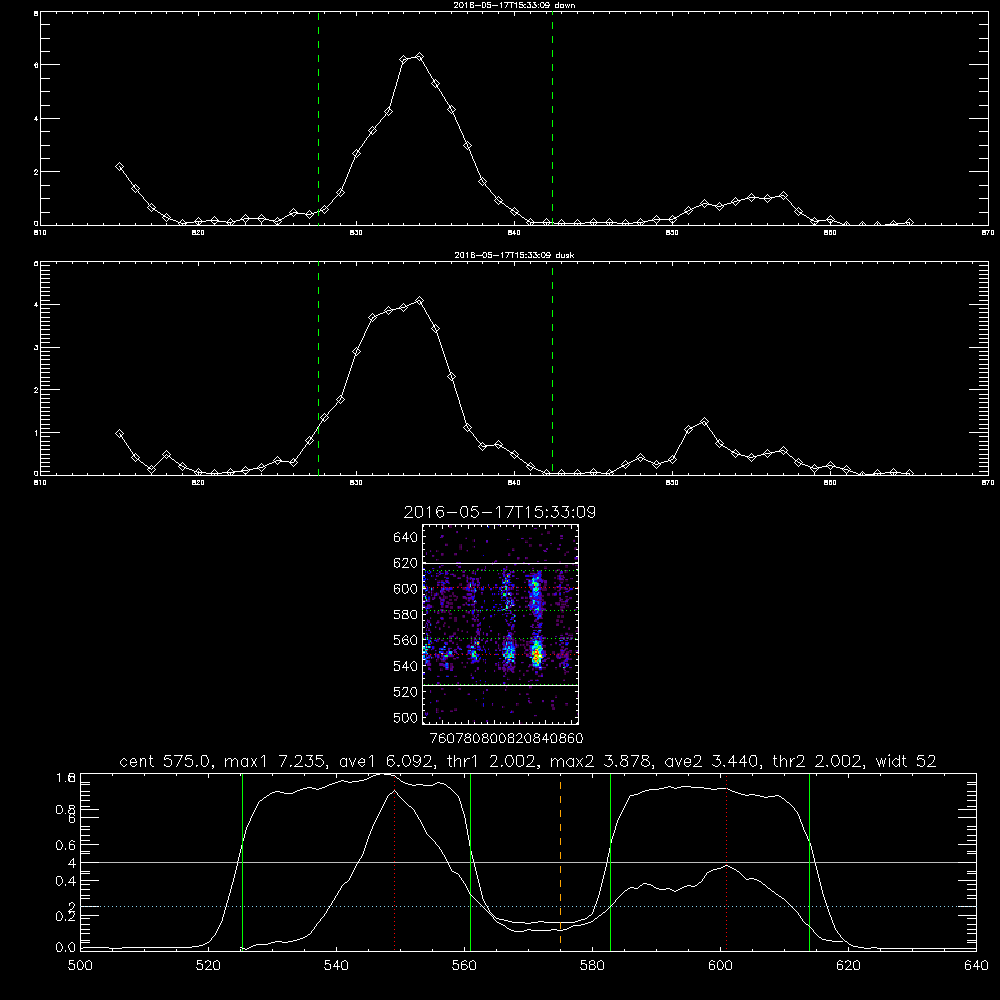
Task: Click heatmap y-axis label 600
Action: point(406,589)
